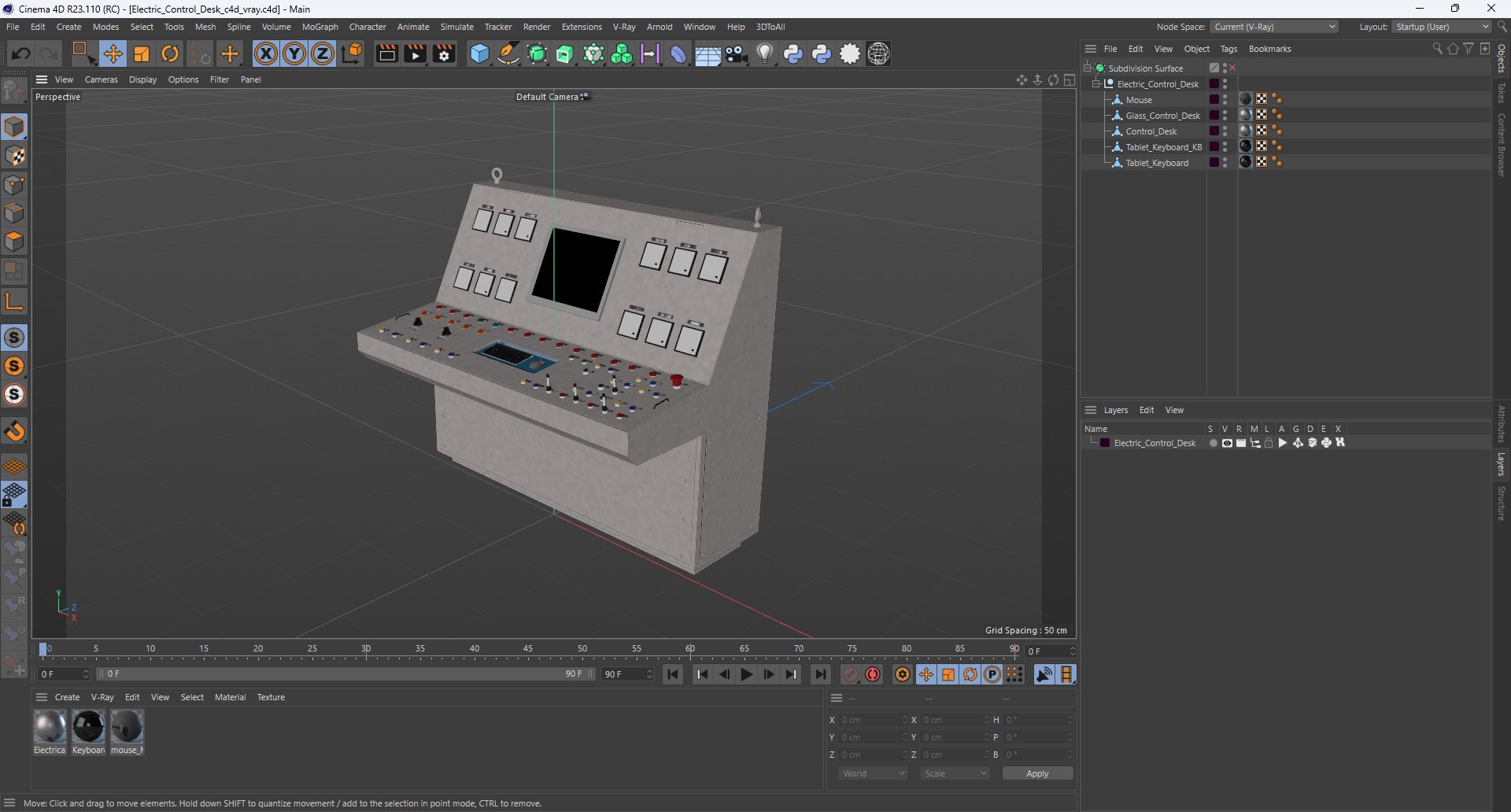Select the Move tool in top toolbar
Image resolution: width=1511 pixels, height=812 pixels.
click(113, 54)
